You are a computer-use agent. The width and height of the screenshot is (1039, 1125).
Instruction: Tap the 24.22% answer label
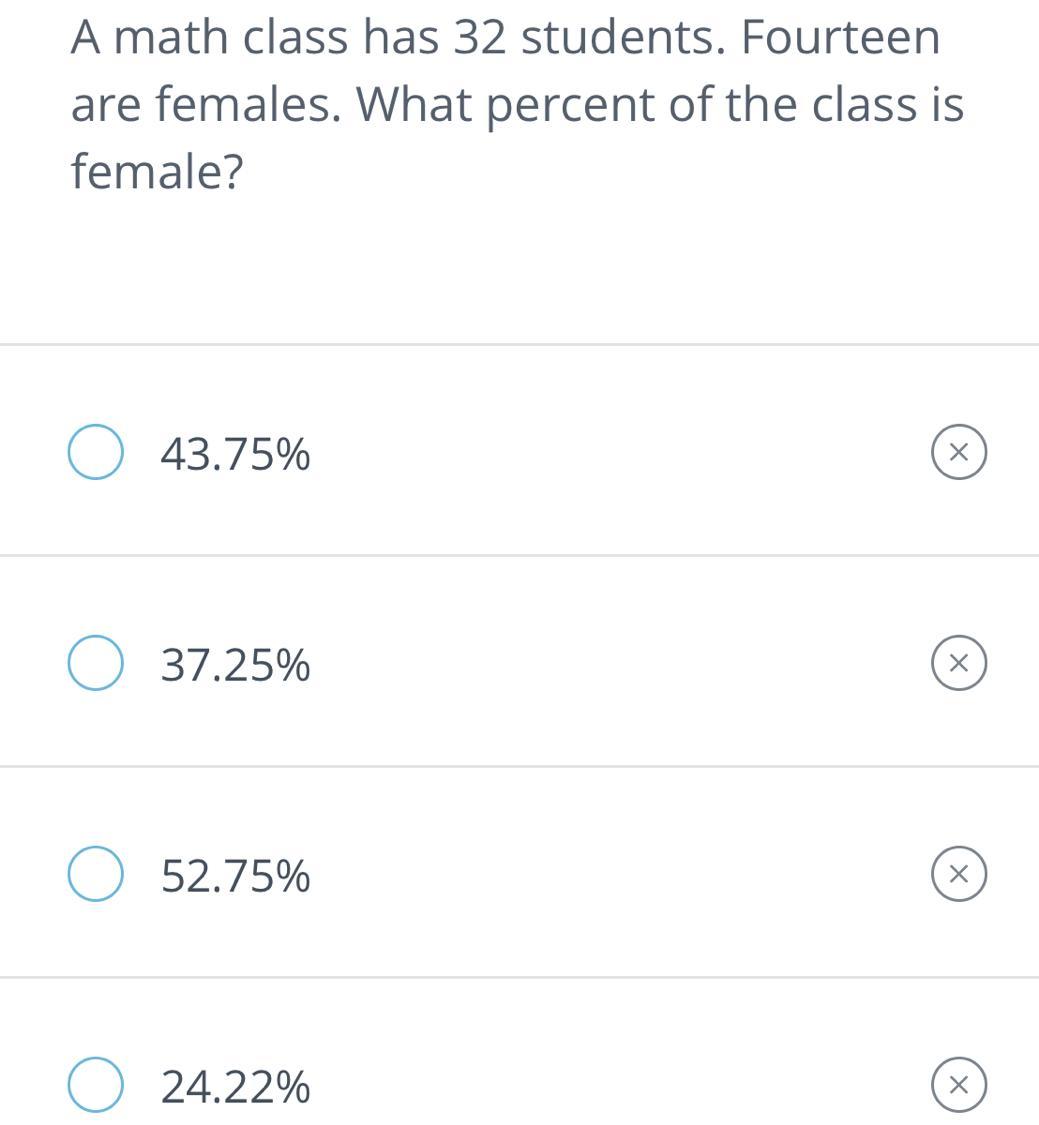235,1087
